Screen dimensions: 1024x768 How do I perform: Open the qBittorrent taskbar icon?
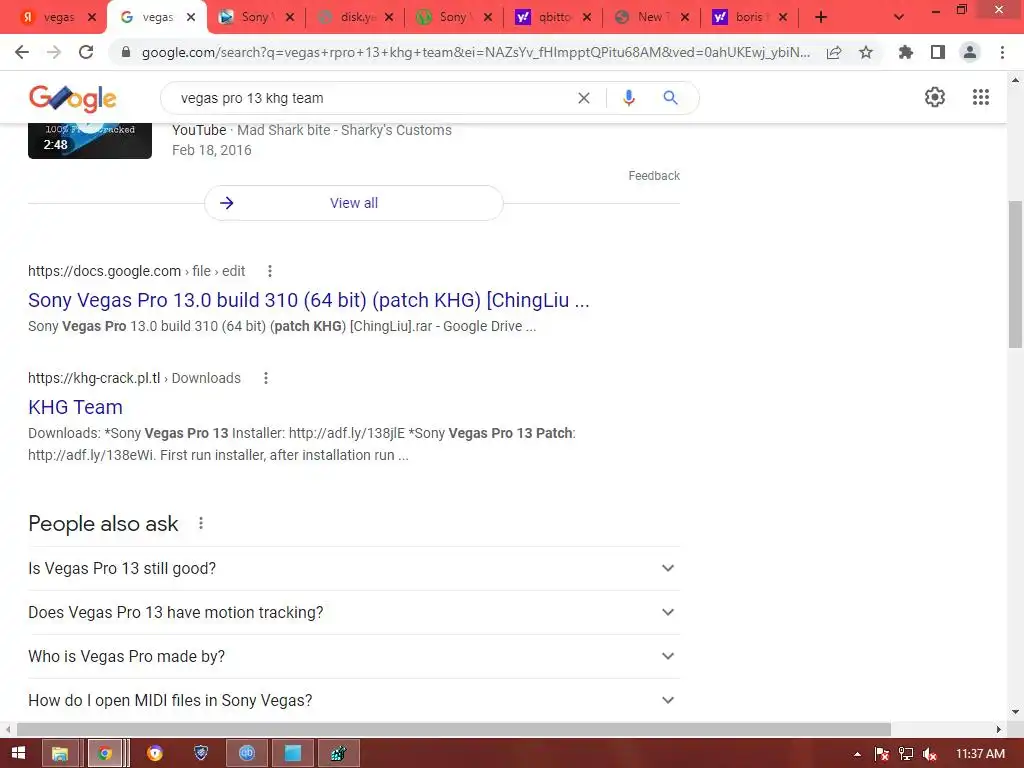(x=247, y=753)
